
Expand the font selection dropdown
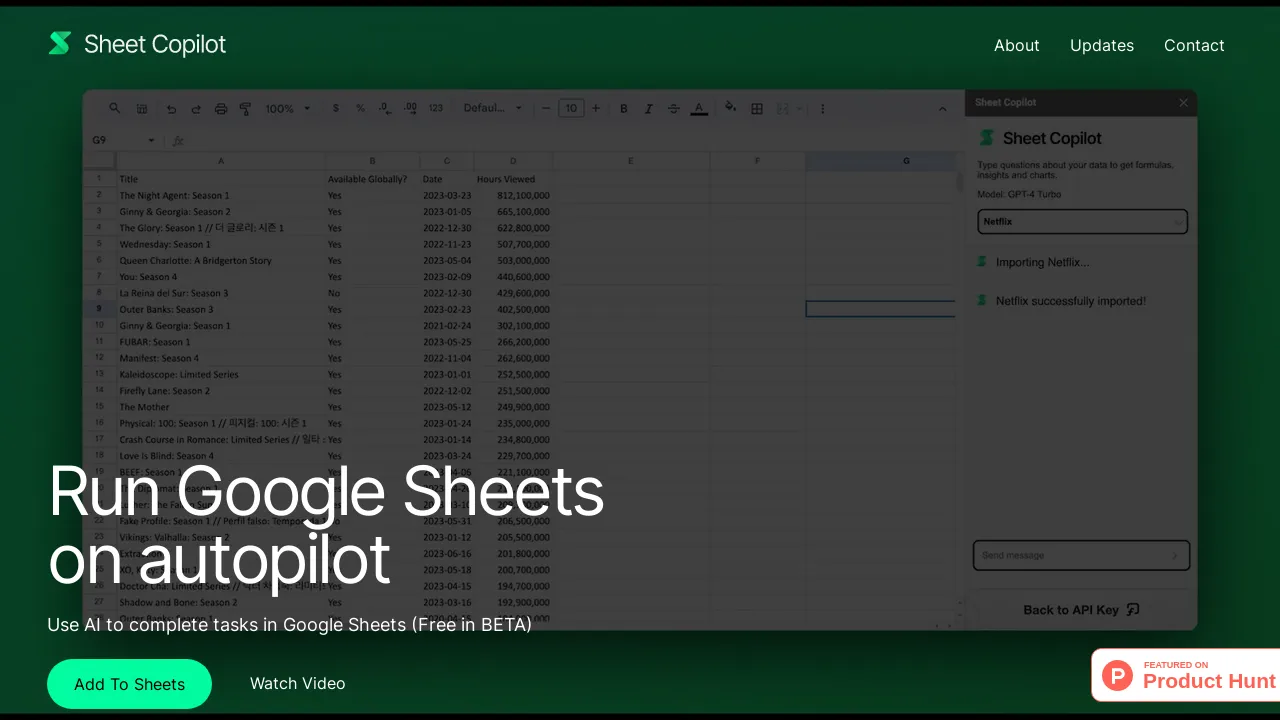tap(493, 108)
